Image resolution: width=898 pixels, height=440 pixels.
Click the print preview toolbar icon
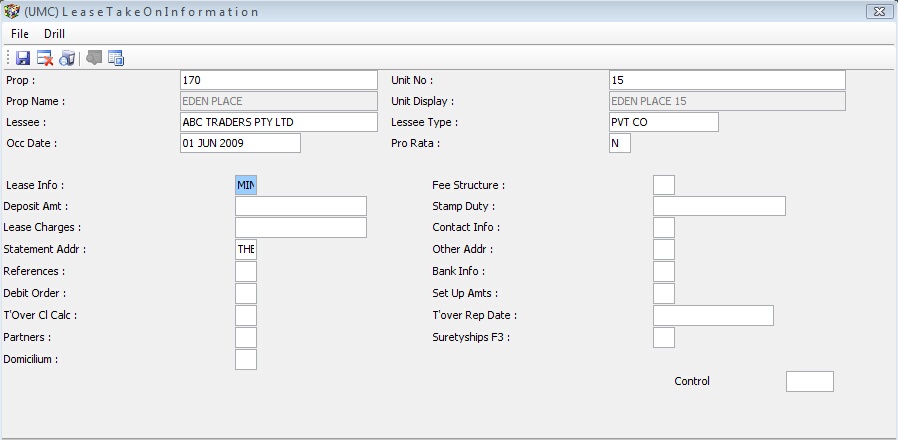pyautogui.click(x=67, y=58)
